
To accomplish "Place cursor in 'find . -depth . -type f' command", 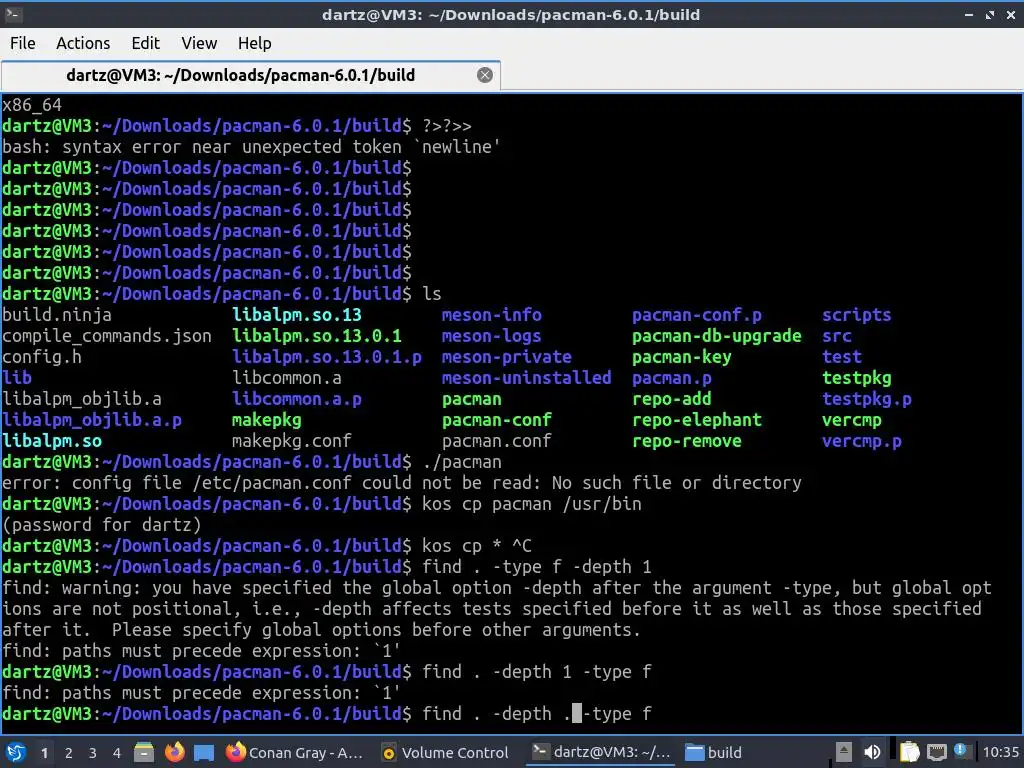I will coord(537,714).
